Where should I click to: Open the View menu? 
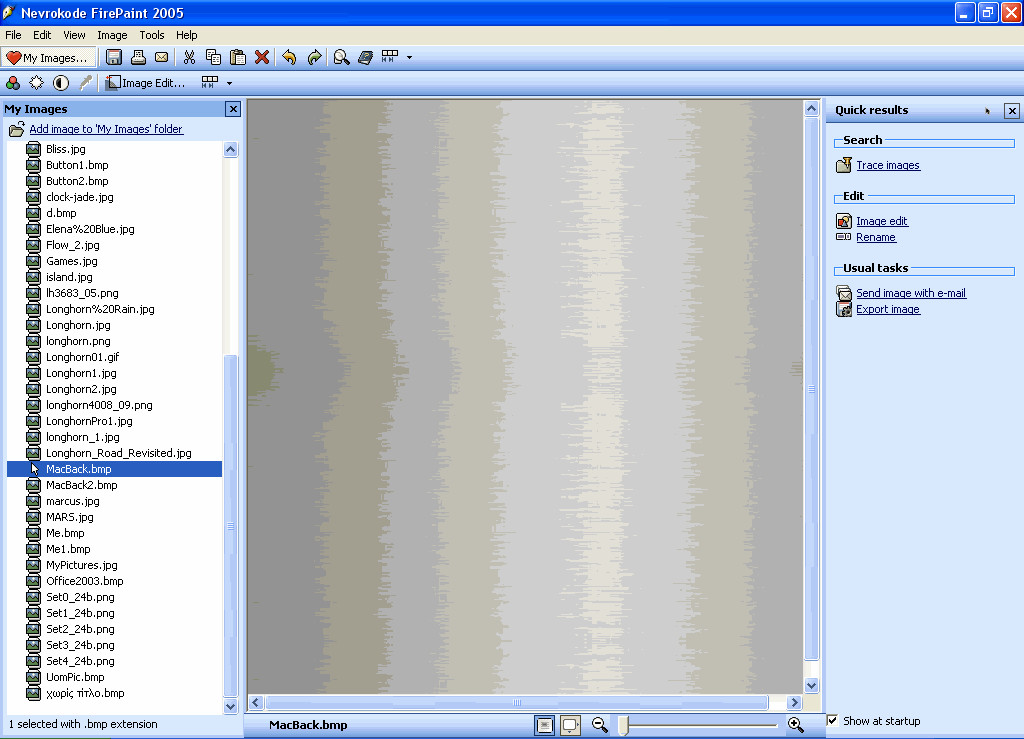pos(74,35)
